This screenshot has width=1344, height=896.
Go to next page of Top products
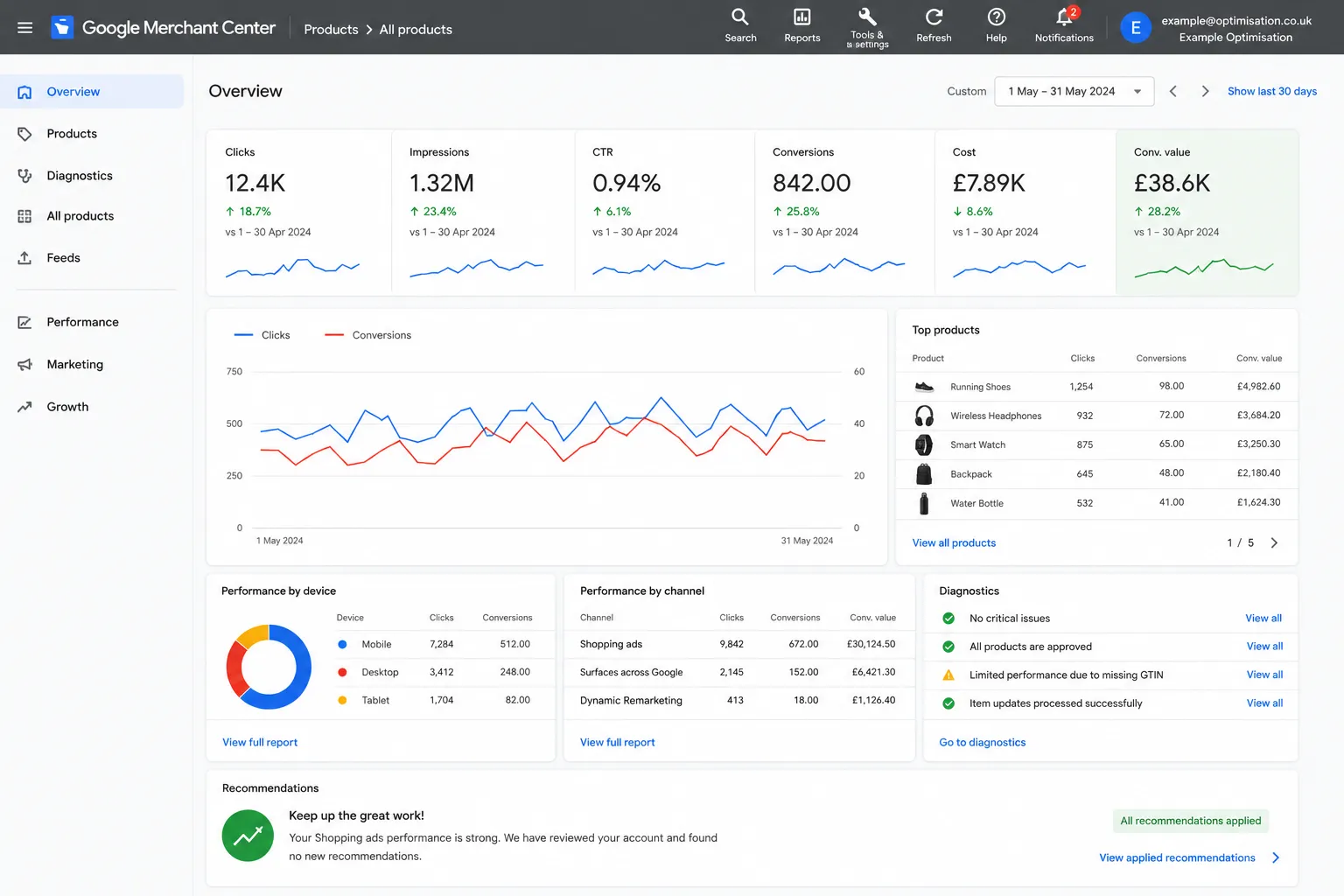click(x=1274, y=542)
